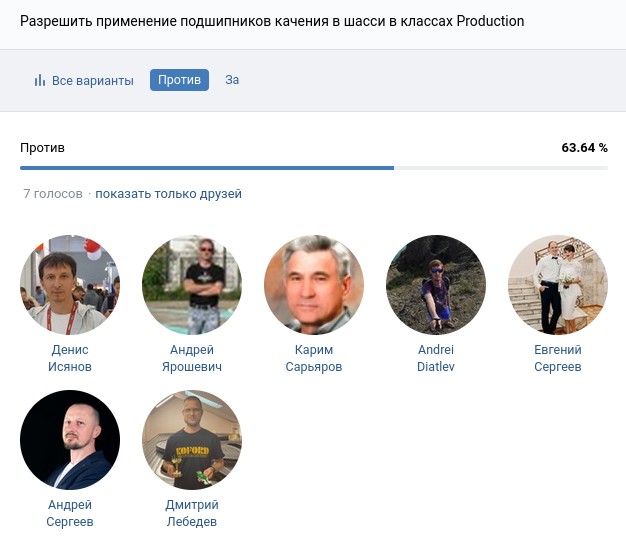Click the Карим Сарьяров name link
626x546 pixels.
[314, 358]
